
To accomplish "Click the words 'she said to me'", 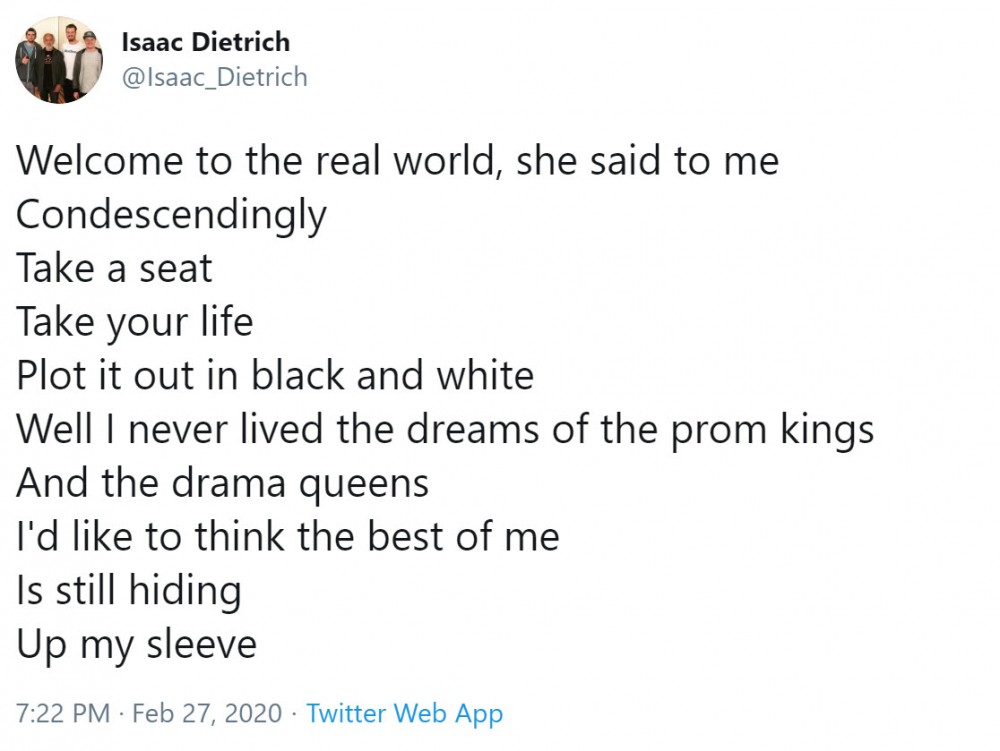I will tap(647, 161).
